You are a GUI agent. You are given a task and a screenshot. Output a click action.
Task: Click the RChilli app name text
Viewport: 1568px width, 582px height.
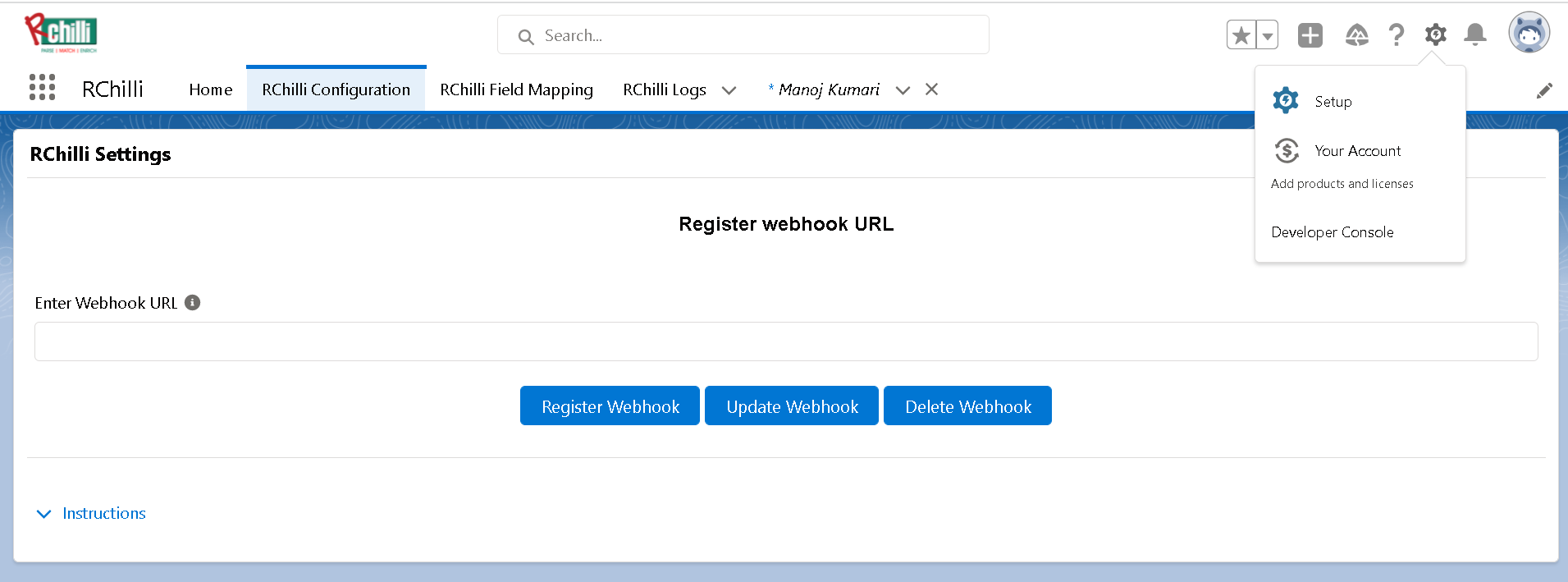coord(112,89)
